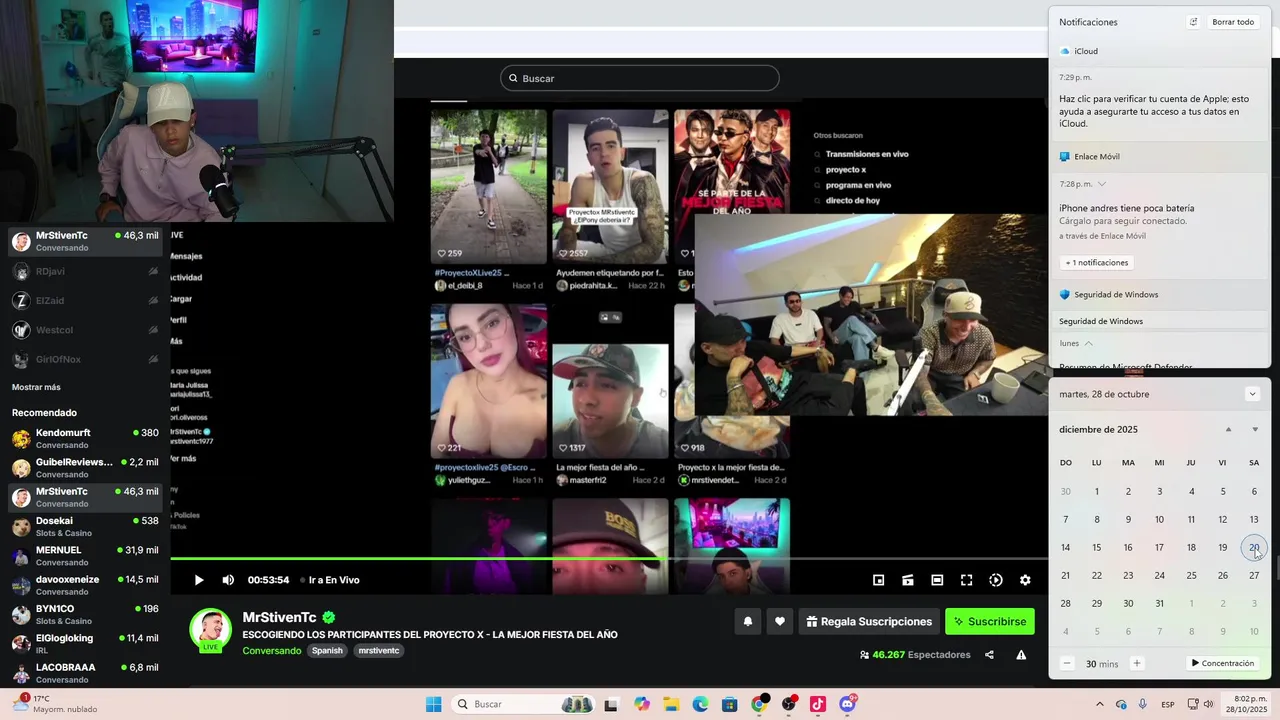Image resolution: width=1280 pixels, height=720 pixels.
Task: Click the Buscar search field in the stream
Action: (640, 78)
